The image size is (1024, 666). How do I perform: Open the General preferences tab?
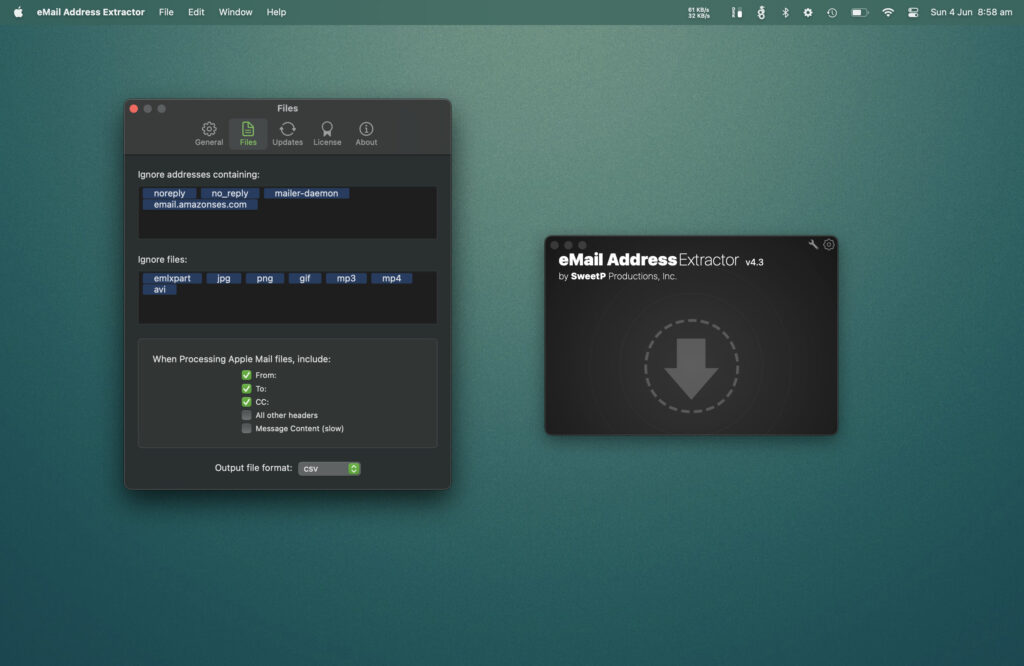209,134
